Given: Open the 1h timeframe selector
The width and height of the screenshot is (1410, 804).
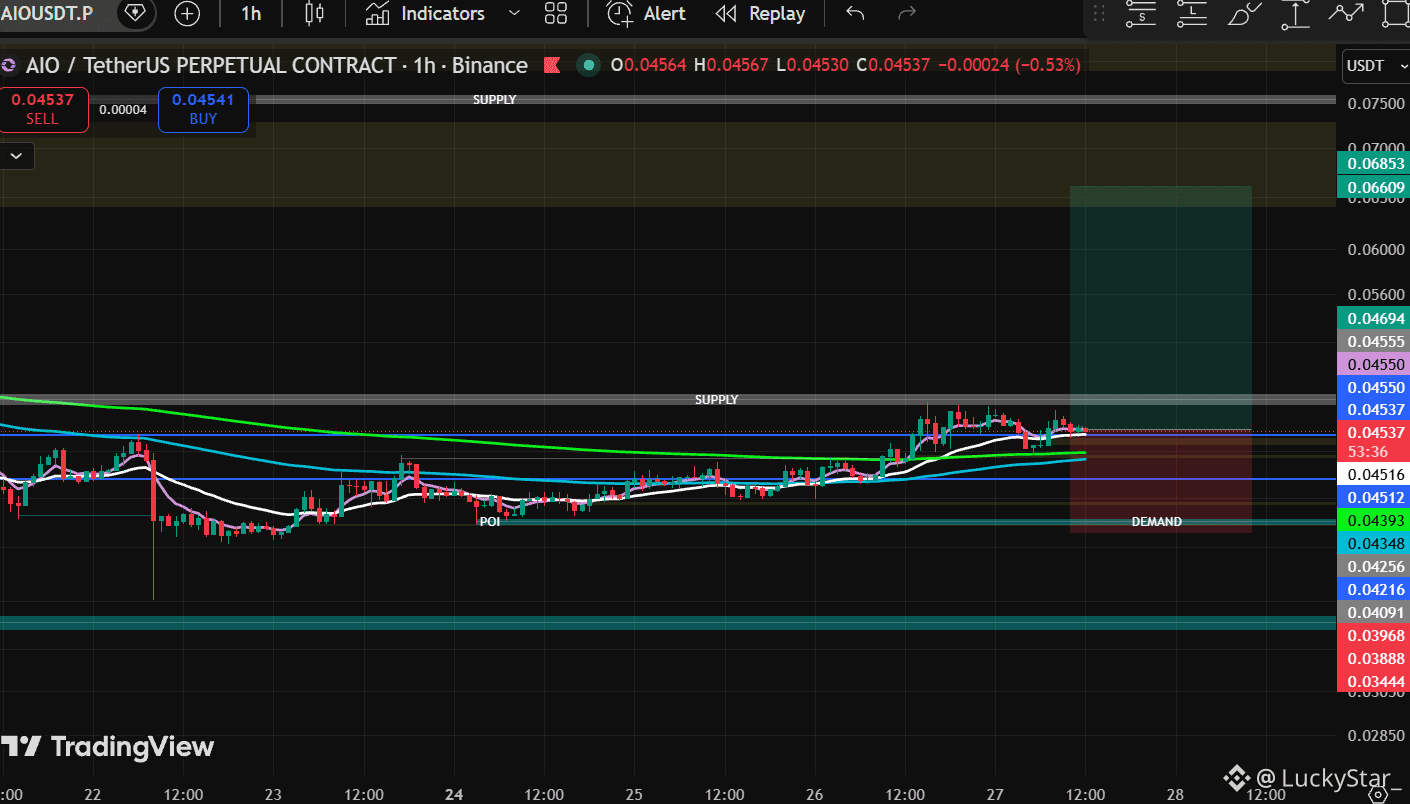Looking at the screenshot, I should click(251, 13).
